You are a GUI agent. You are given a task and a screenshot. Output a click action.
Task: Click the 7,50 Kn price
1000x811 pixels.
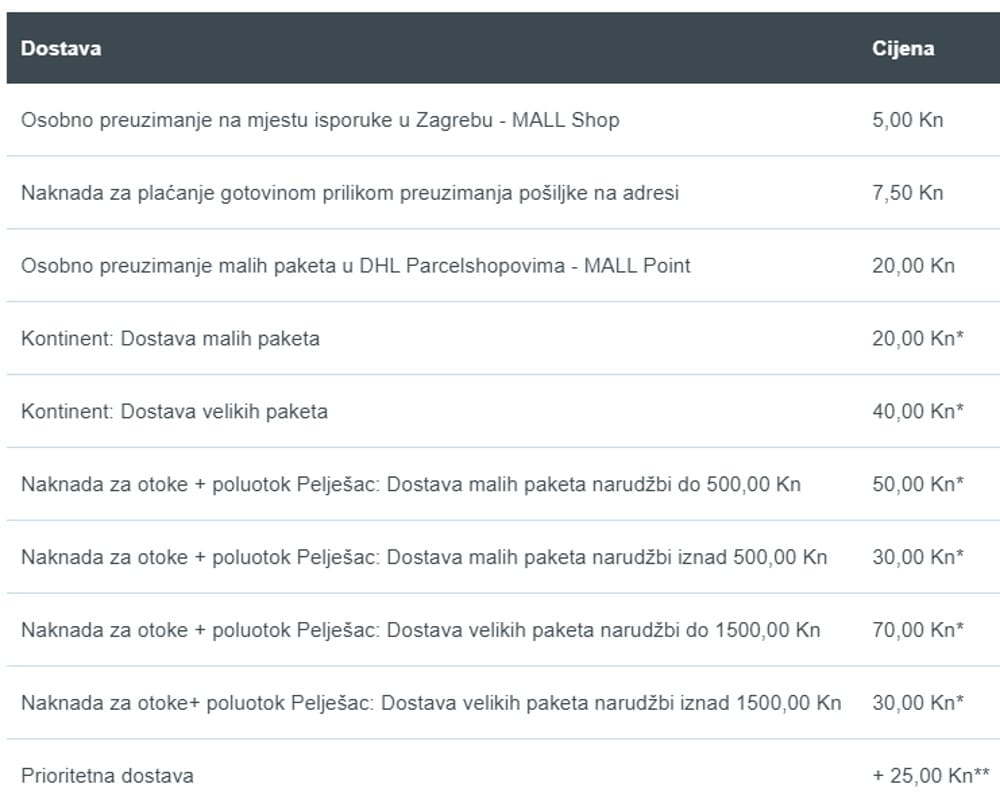click(x=907, y=193)
